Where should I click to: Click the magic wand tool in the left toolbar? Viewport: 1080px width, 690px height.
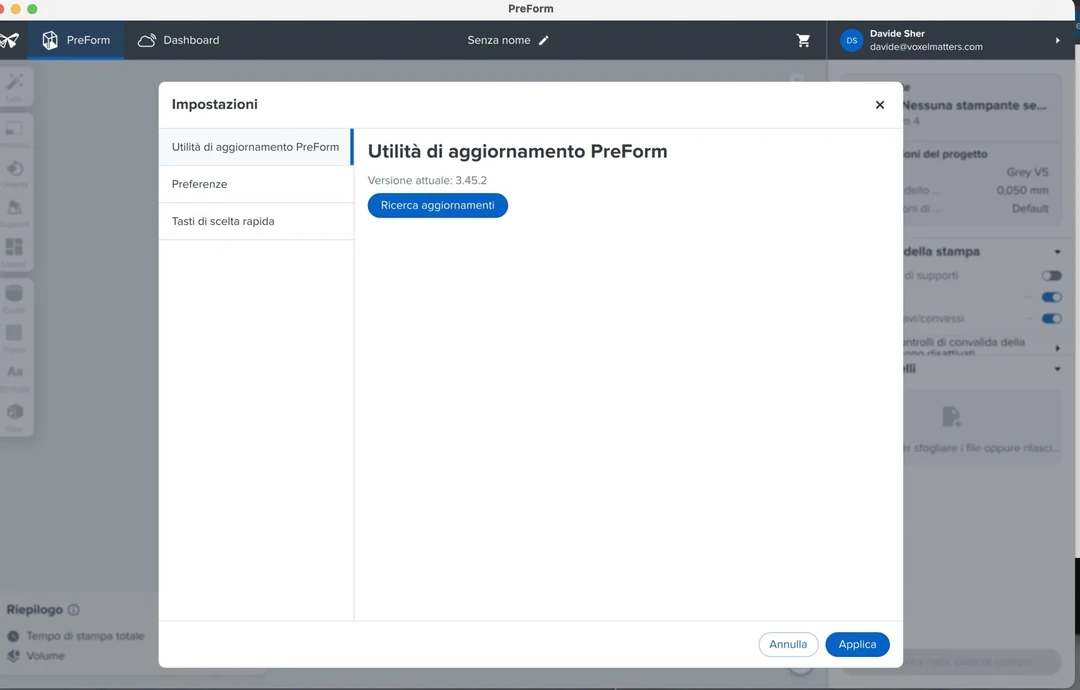point(14,83)
